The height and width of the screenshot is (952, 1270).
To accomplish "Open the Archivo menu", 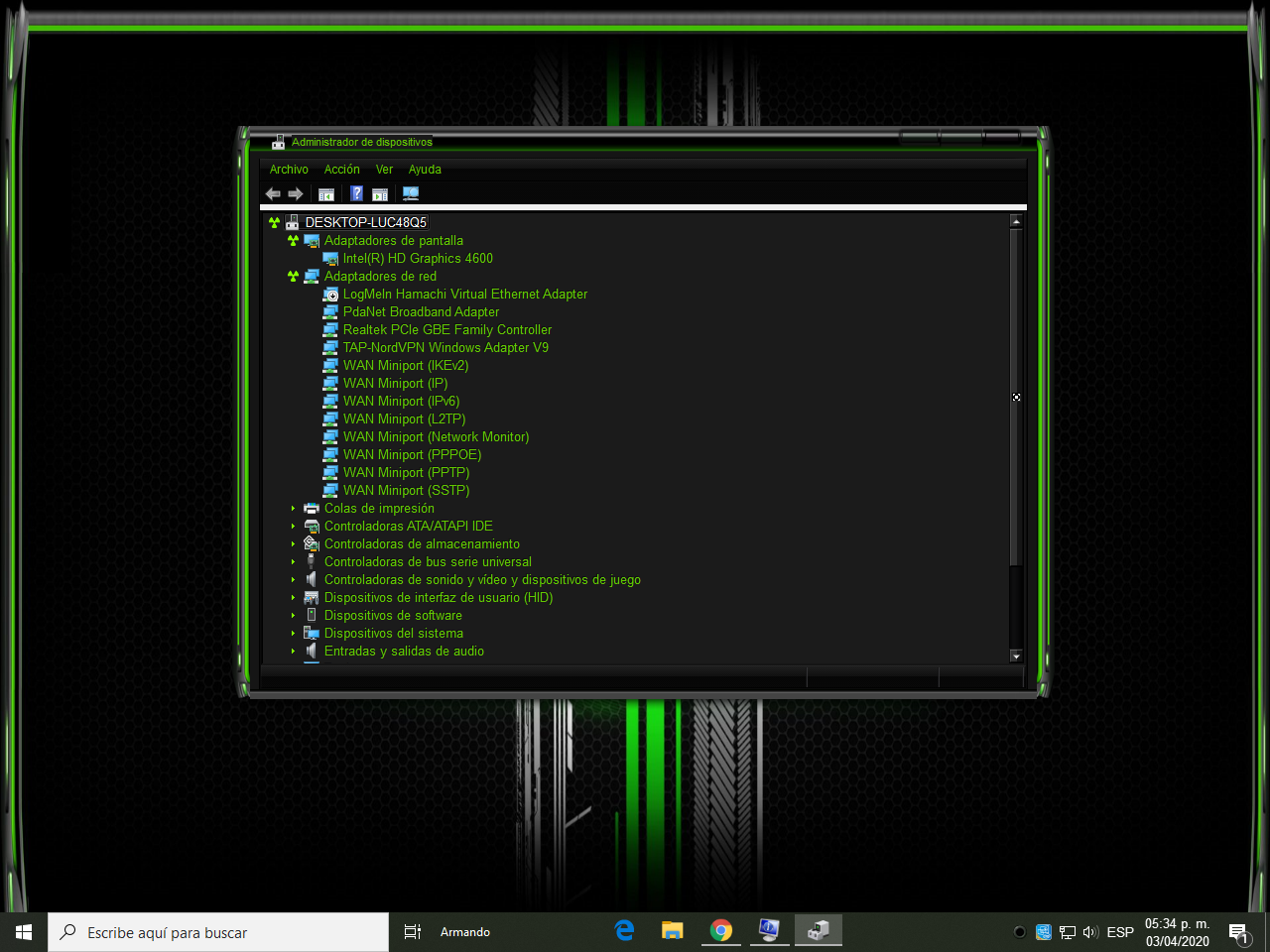I will (x=289, y=170).
